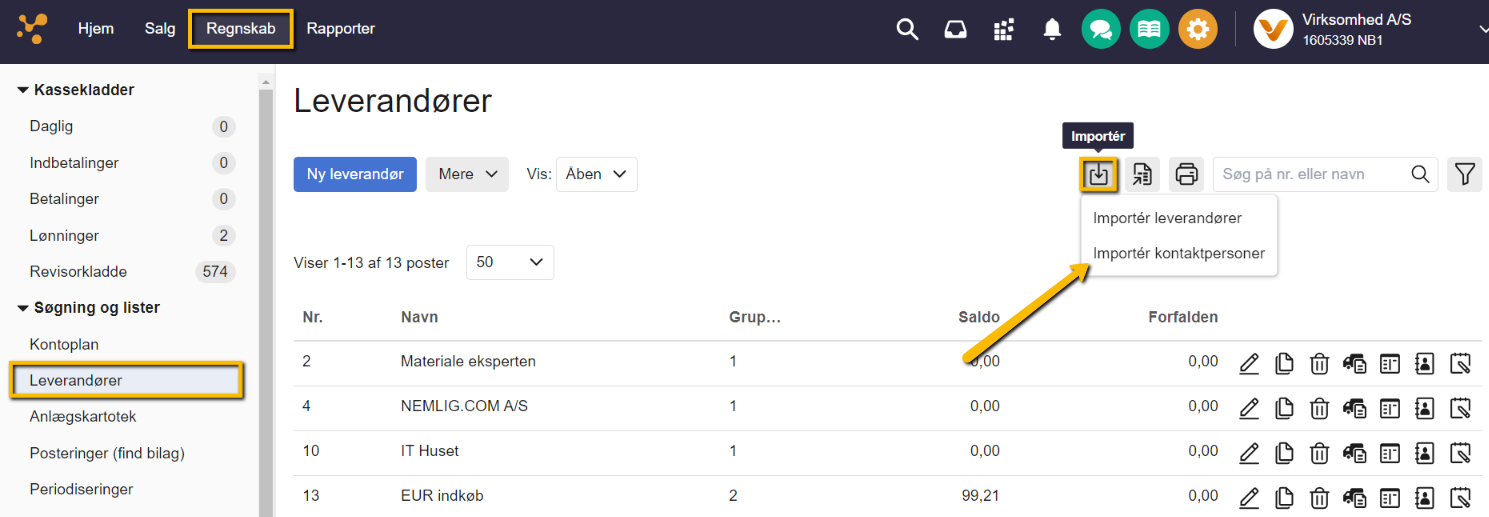This screenshot has height=517, width=1489.
Task: Collapse the Kassekladder section
Action: [23, 90]
